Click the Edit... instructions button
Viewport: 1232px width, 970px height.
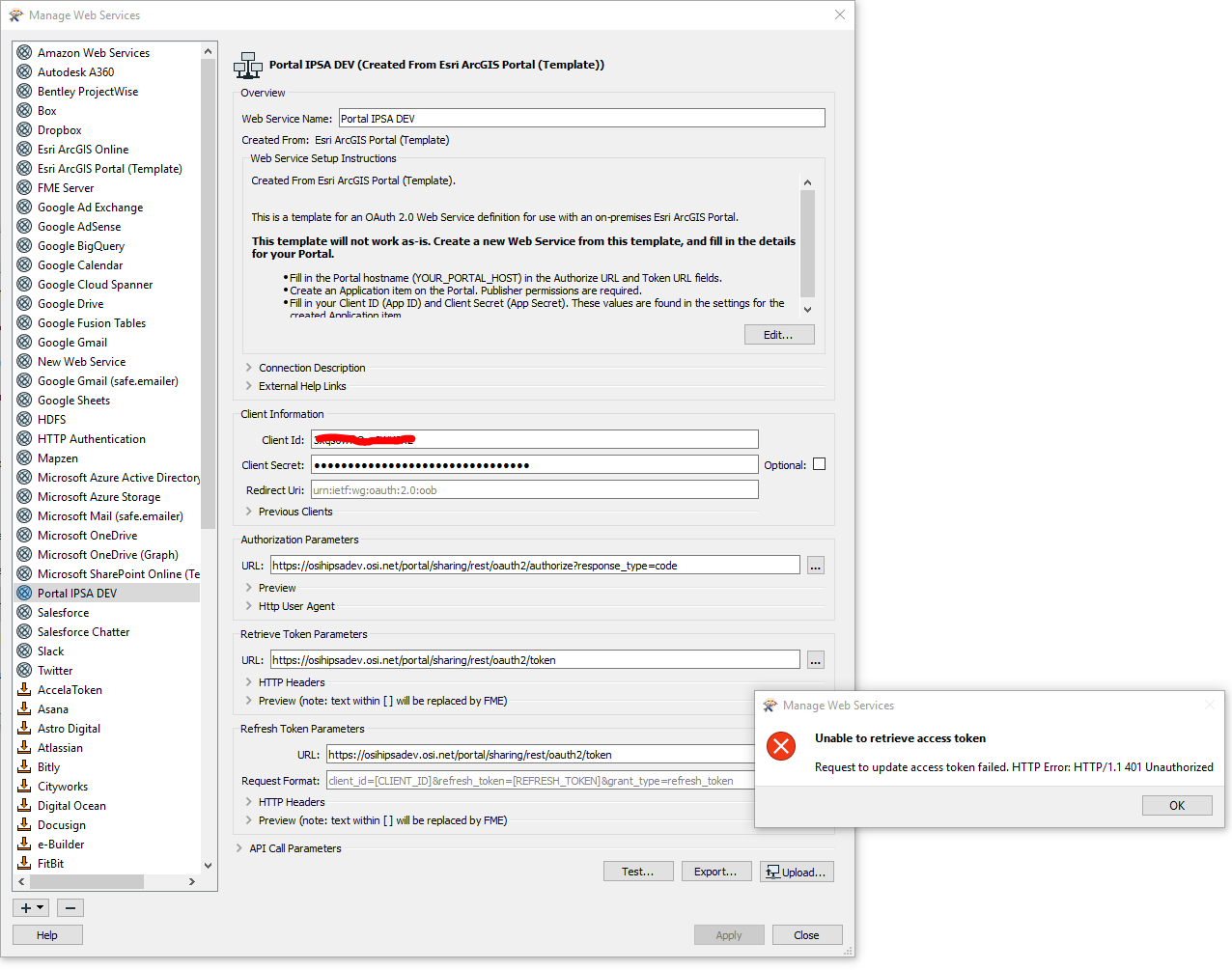tap(779, 335)
